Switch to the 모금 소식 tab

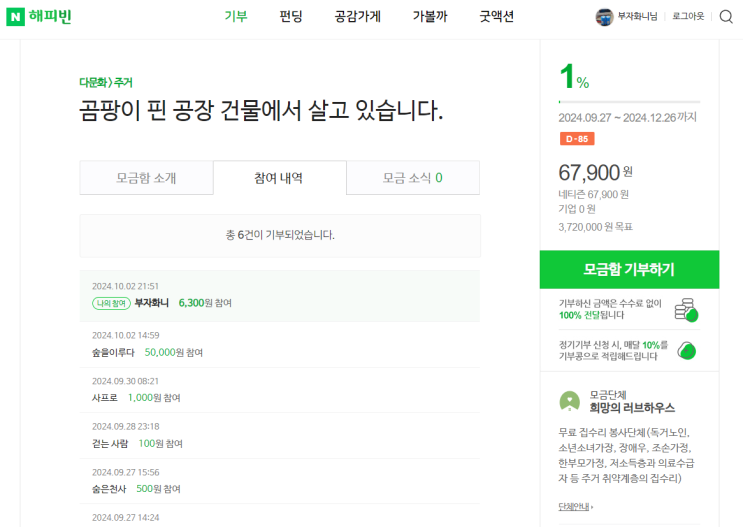[412, 178]
